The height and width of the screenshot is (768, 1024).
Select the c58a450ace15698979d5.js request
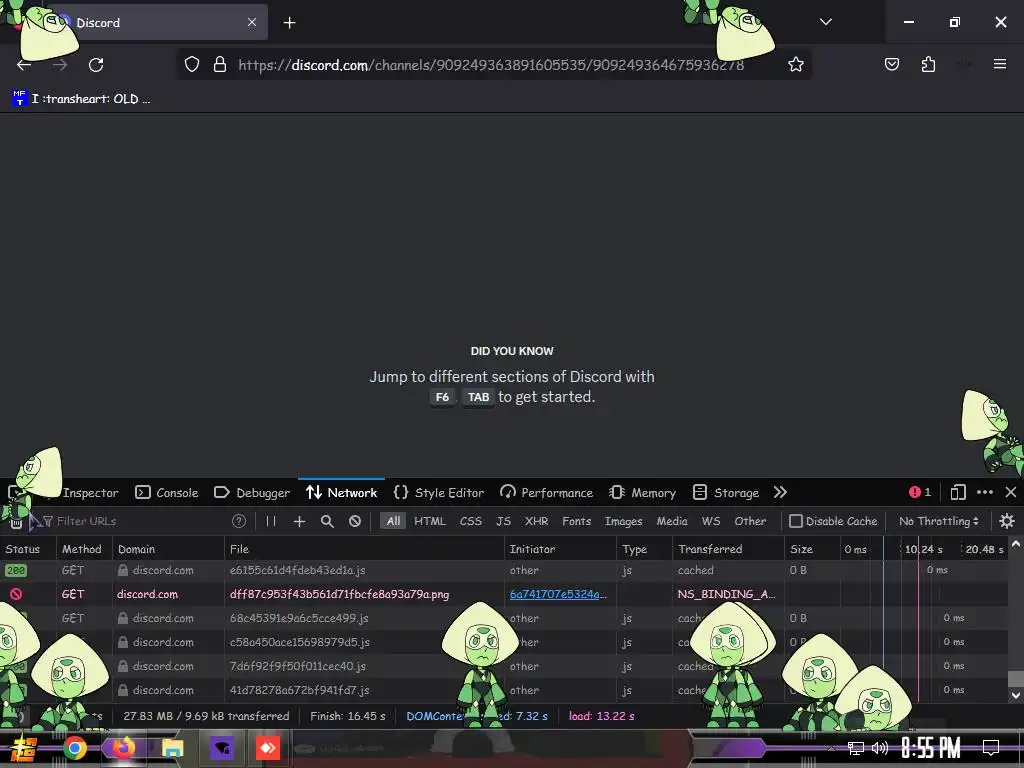pos(504,642)
